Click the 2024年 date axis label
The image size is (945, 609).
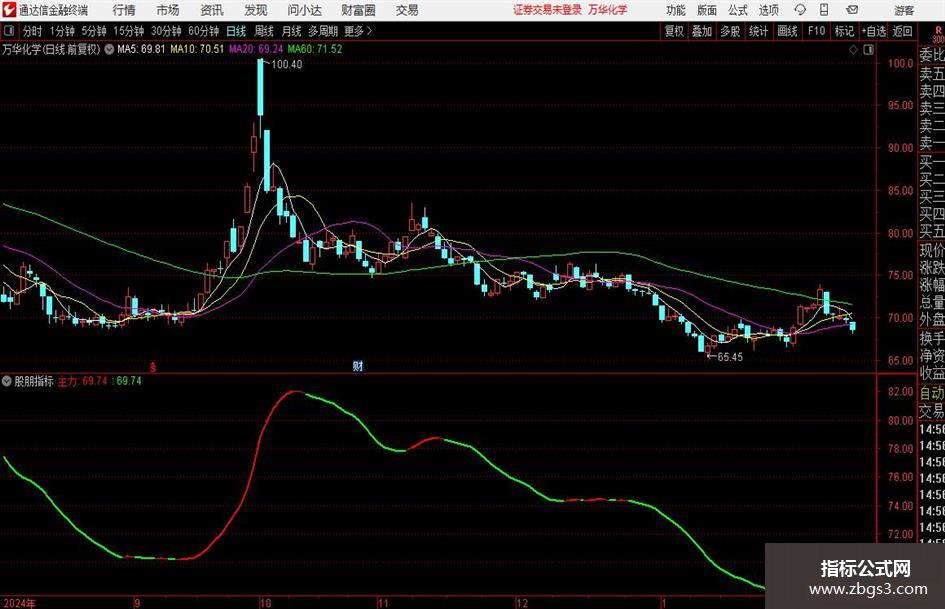[x=19, y=603]
